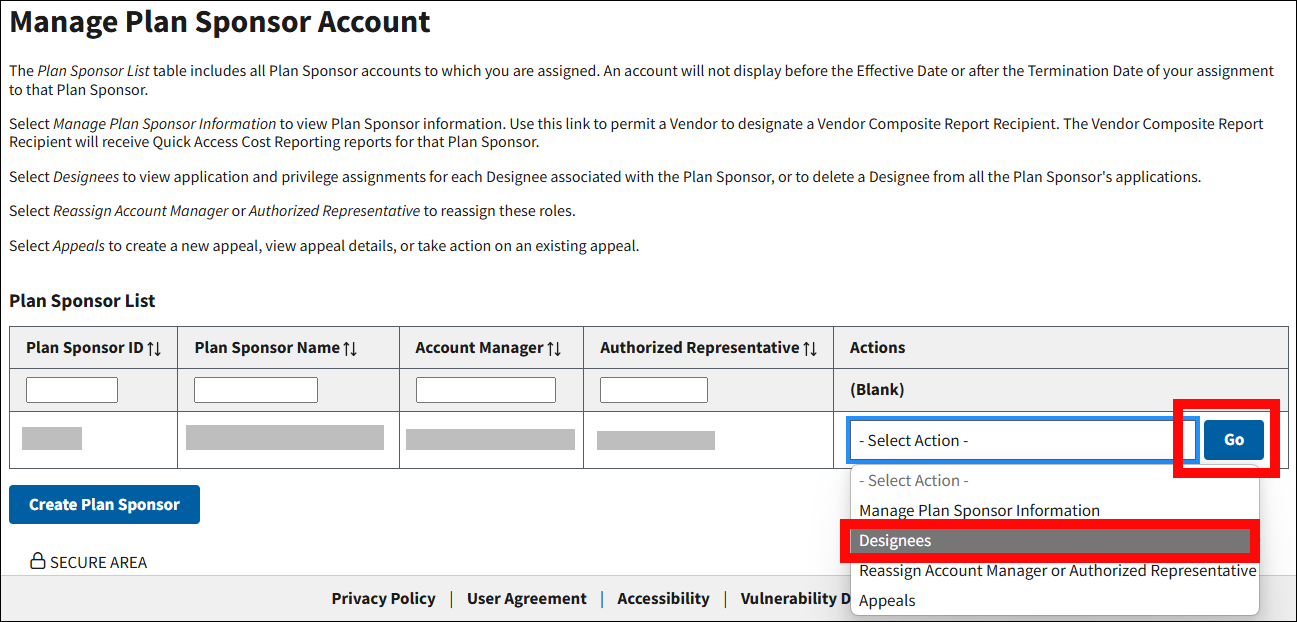The height and width of the screenshot is (622, 1297).
Task: Click the Create Plan Sponsor button
Action: (x=104, y=505)
